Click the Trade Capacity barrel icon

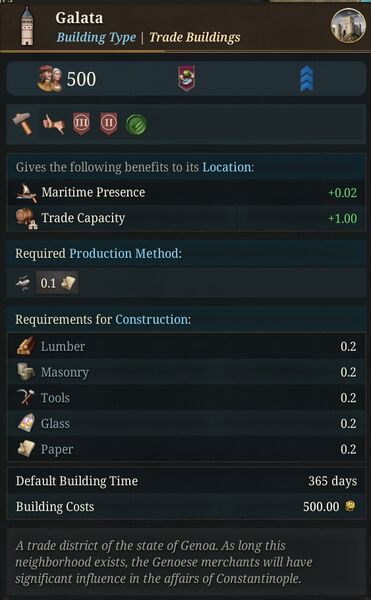(x=26, y=218)
